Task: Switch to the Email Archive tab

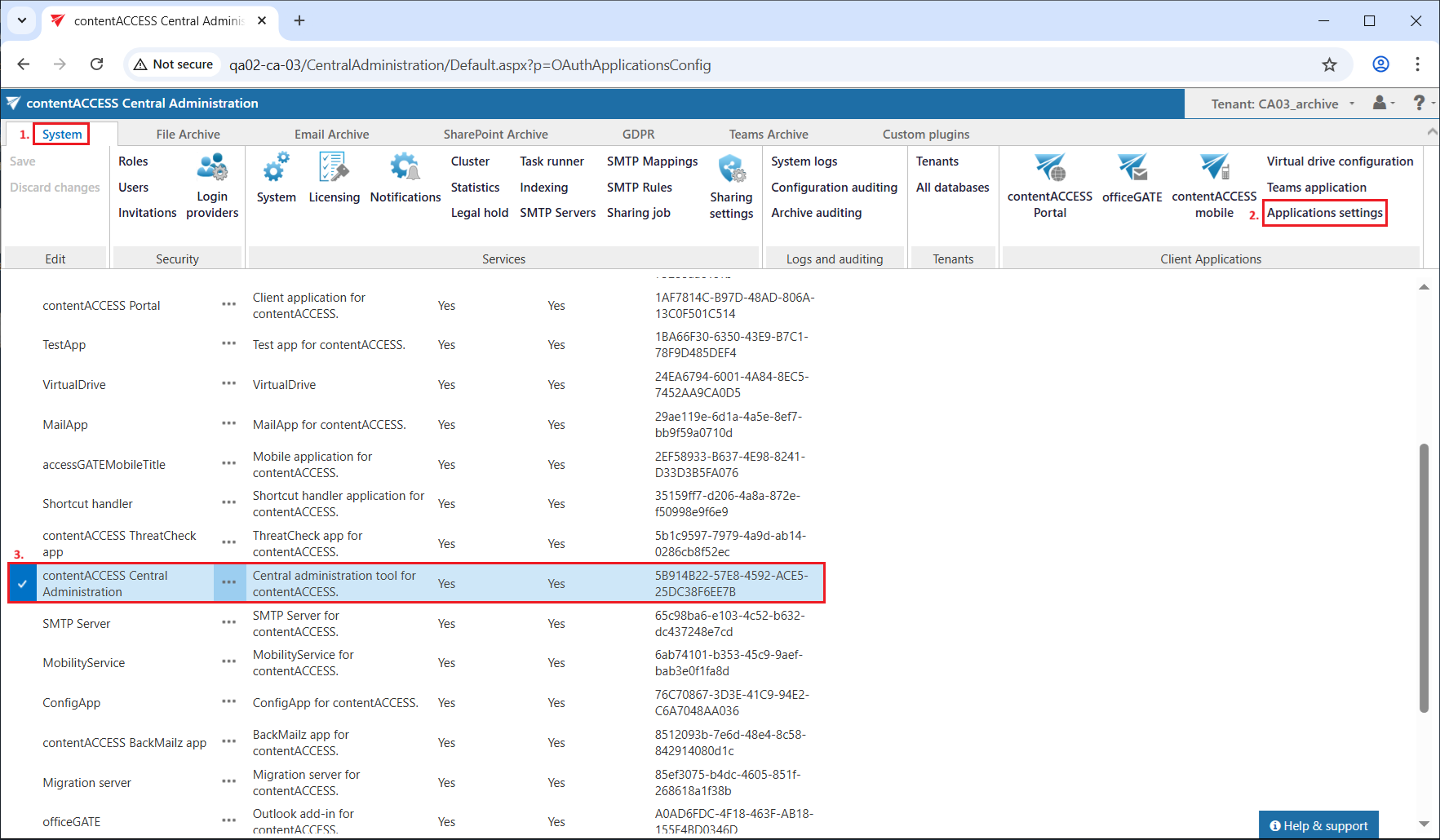Action: click(x=331, y=135)
